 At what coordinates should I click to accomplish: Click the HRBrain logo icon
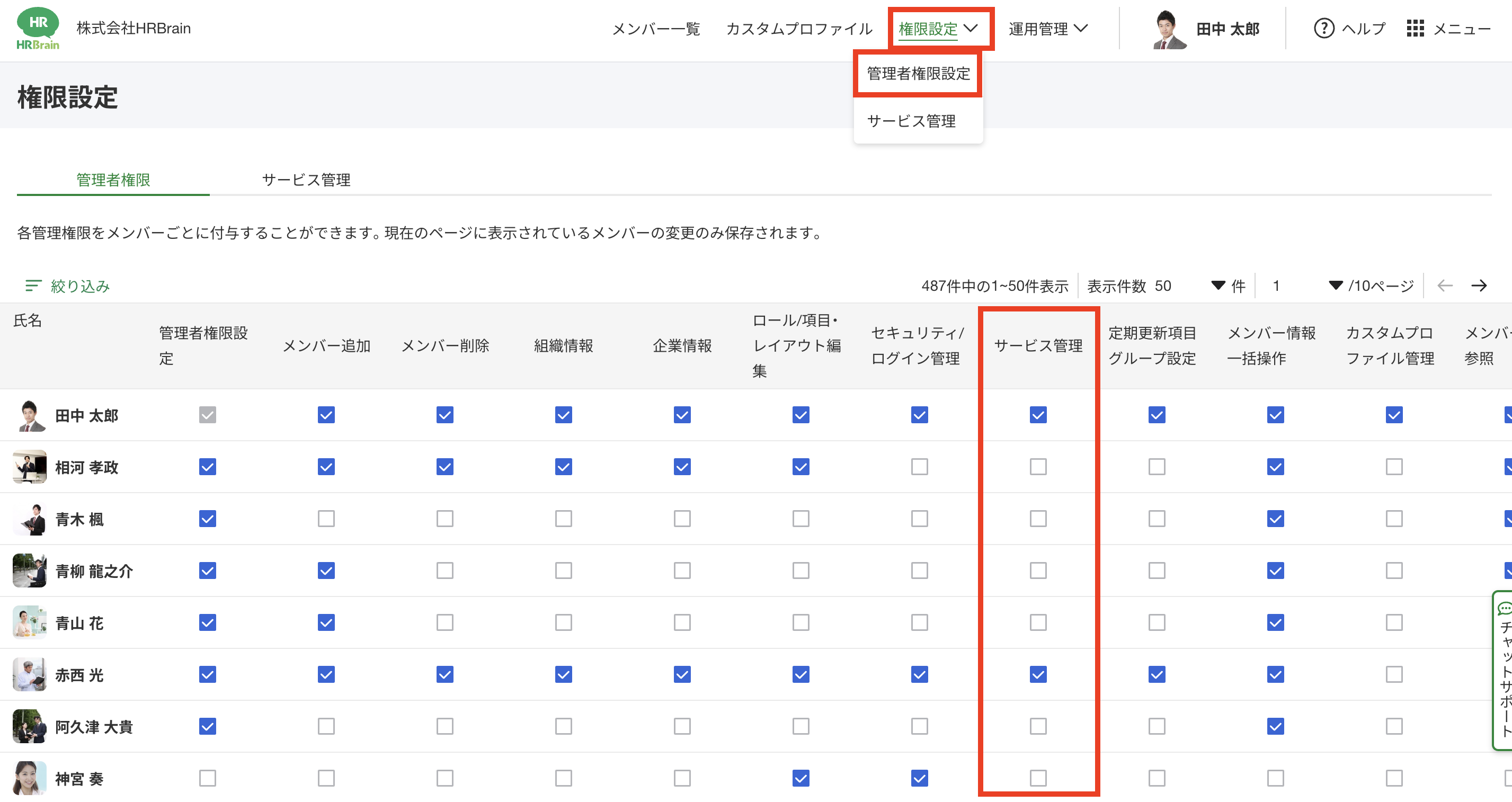tap(38, 28)
